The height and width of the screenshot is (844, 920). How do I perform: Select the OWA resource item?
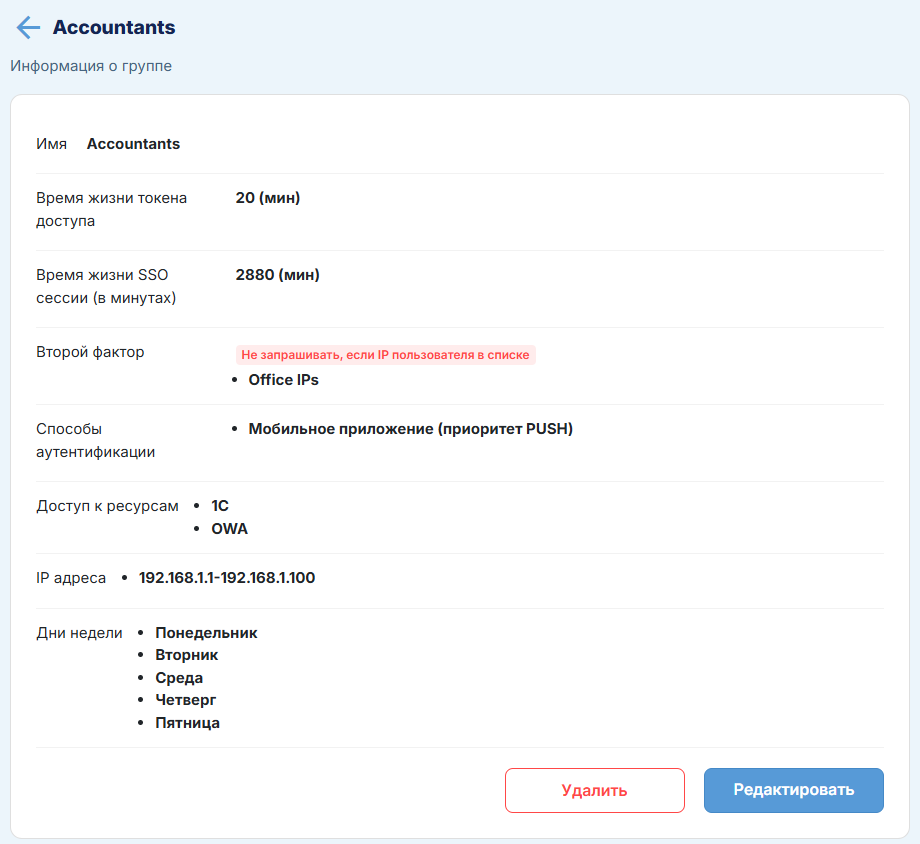[229, 529]
